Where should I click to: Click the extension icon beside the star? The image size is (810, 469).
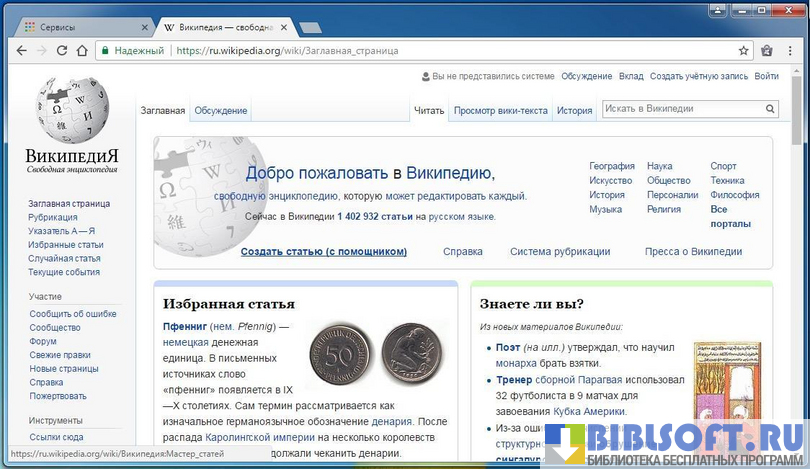pyautogui.click(x=767, y=51)
